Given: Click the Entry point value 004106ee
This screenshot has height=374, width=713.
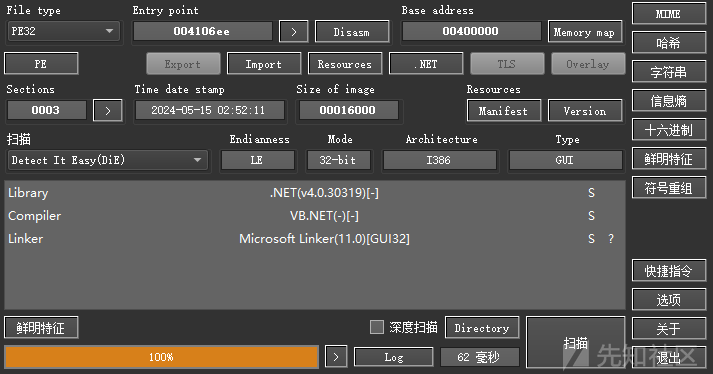Looking at the screenshot, I should coord(202,31).
